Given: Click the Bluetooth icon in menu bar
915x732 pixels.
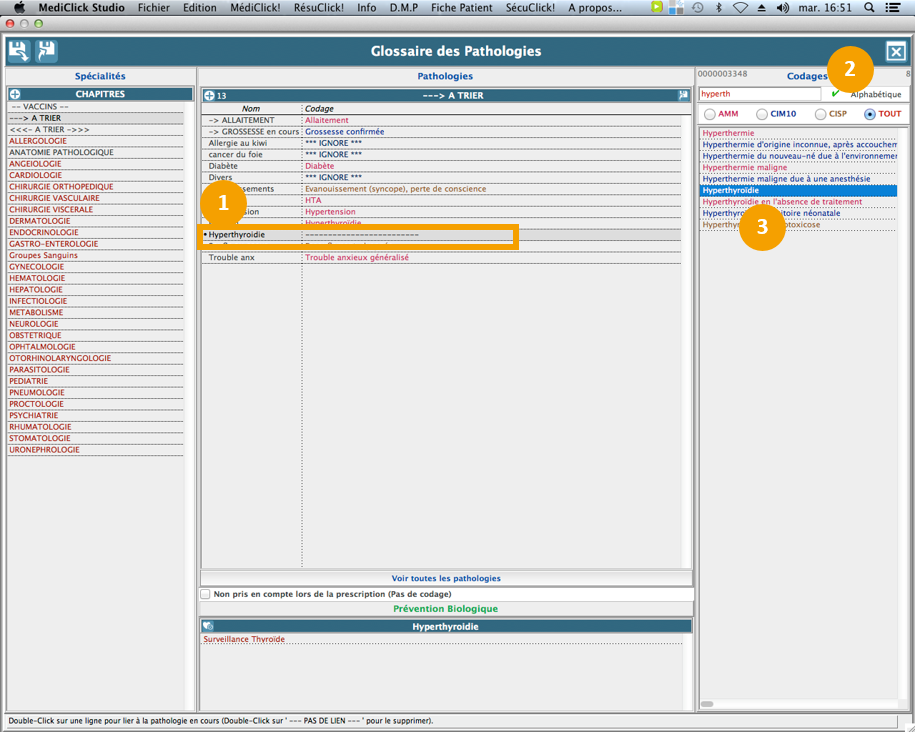Looking at the screenshot, I should click(x=718, y=7).
